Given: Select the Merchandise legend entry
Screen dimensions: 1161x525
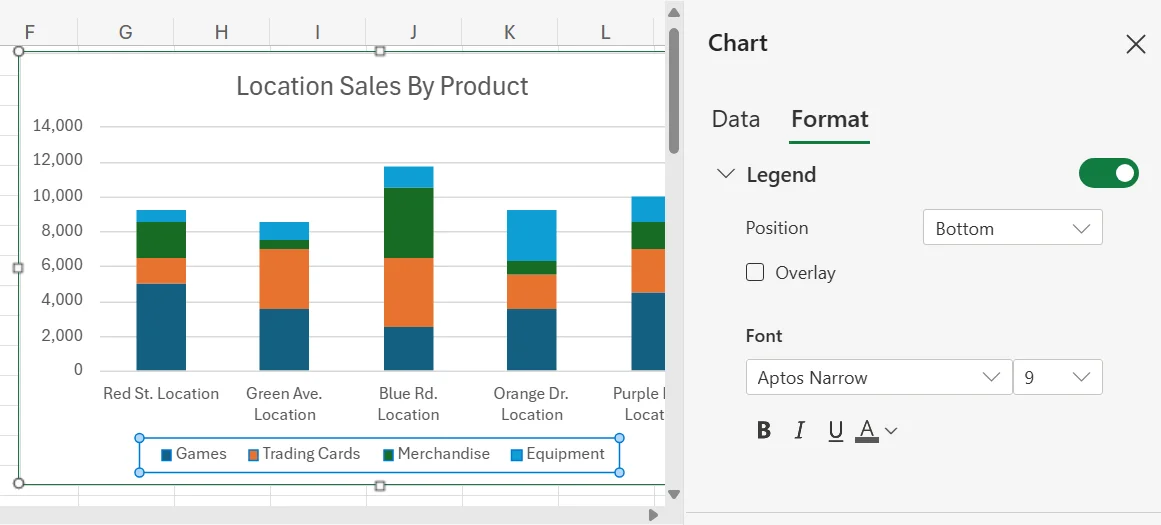Looking at the screenshot, I should (437, 454).
